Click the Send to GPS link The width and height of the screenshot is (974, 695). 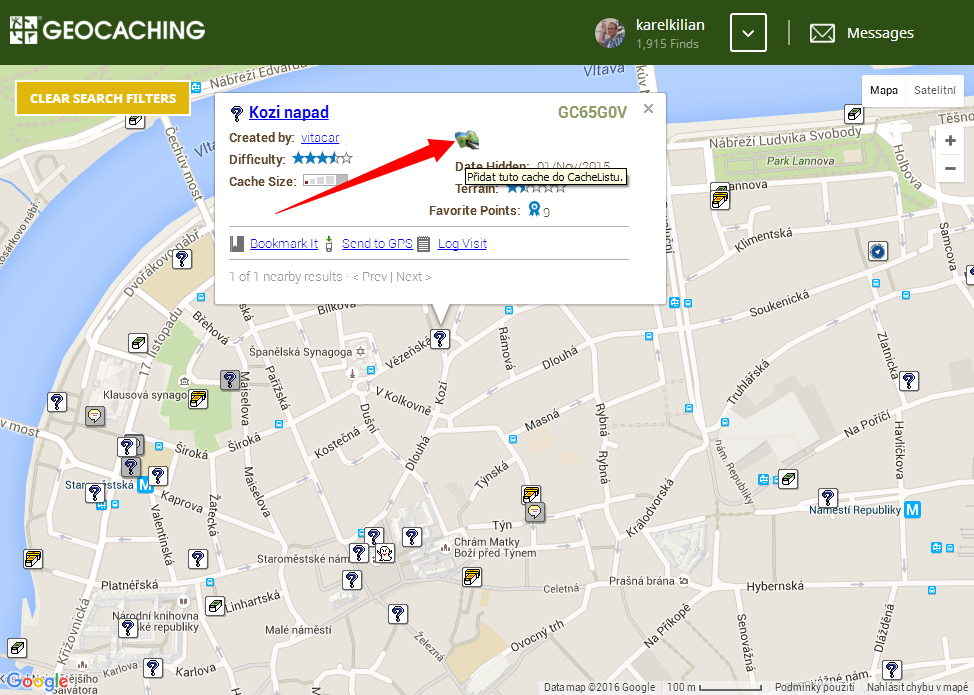pos(377,243)
